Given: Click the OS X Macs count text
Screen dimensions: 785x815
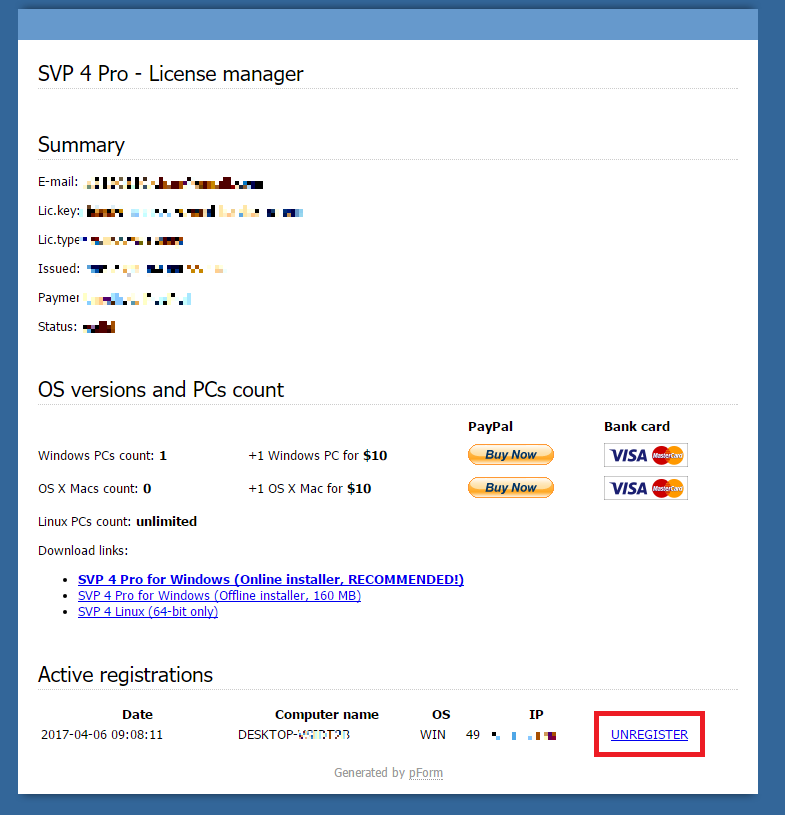Looking at the screenshot, I should pos(95,489).
